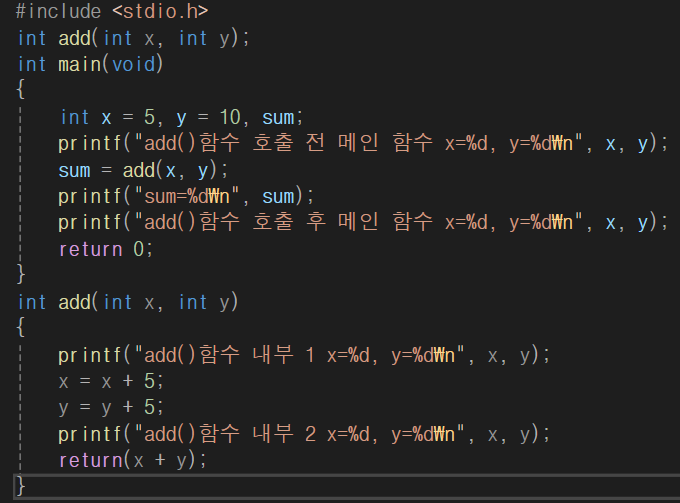The image size is (680, 503).
Task: Click the printf line with 내부 1
Action: tap(304, 355)
